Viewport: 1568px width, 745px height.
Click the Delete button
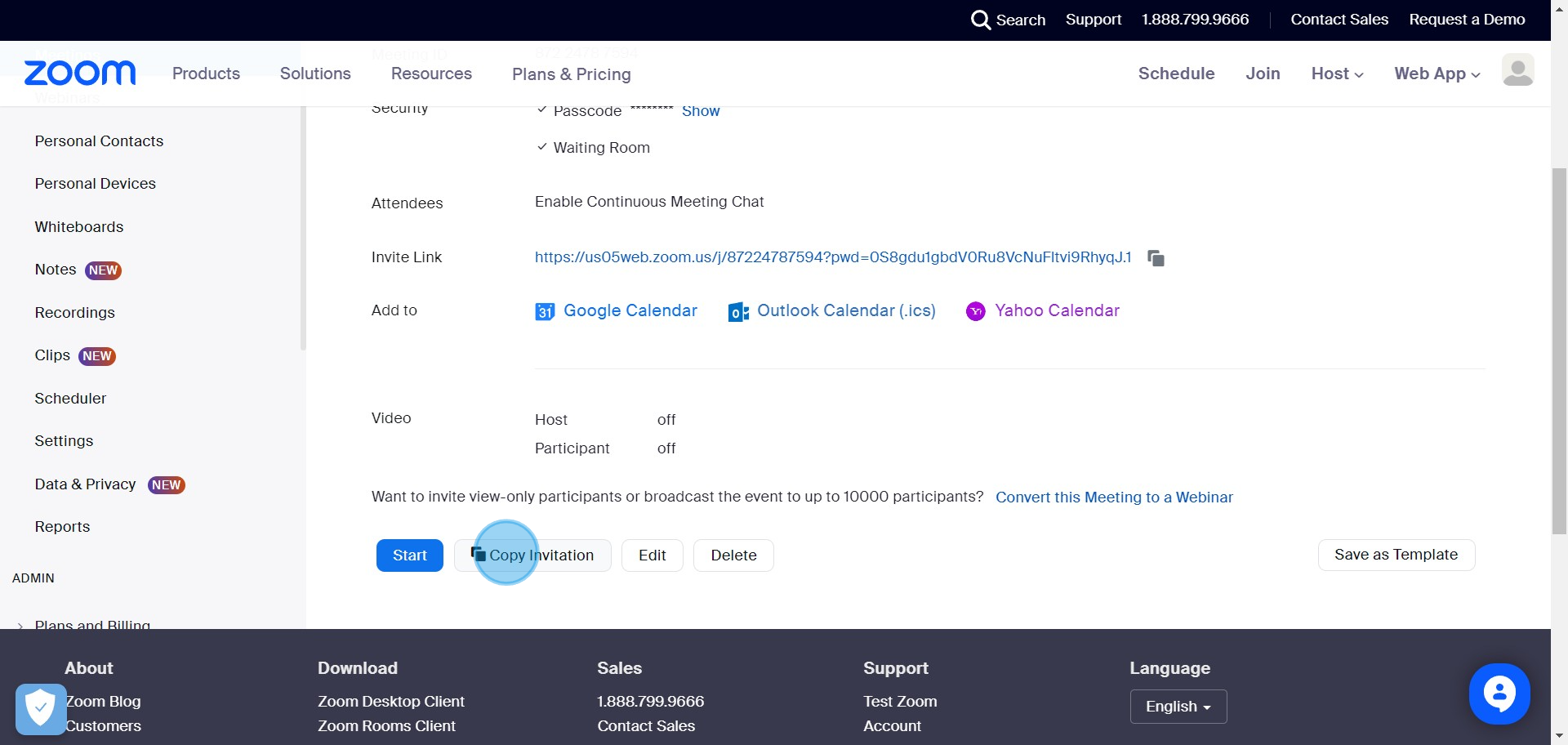pyautogui.click(x=733, y=555)
